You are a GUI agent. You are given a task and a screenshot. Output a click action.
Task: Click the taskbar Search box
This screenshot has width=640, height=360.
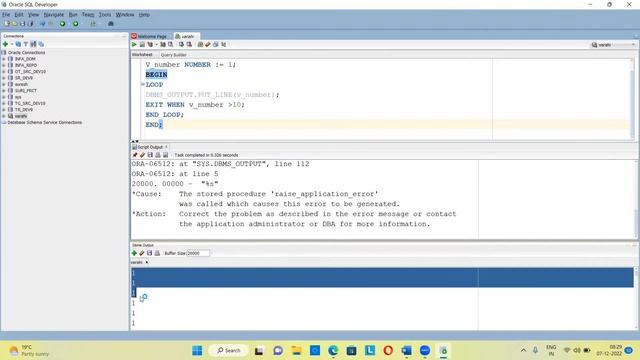(x=229, y=351)
